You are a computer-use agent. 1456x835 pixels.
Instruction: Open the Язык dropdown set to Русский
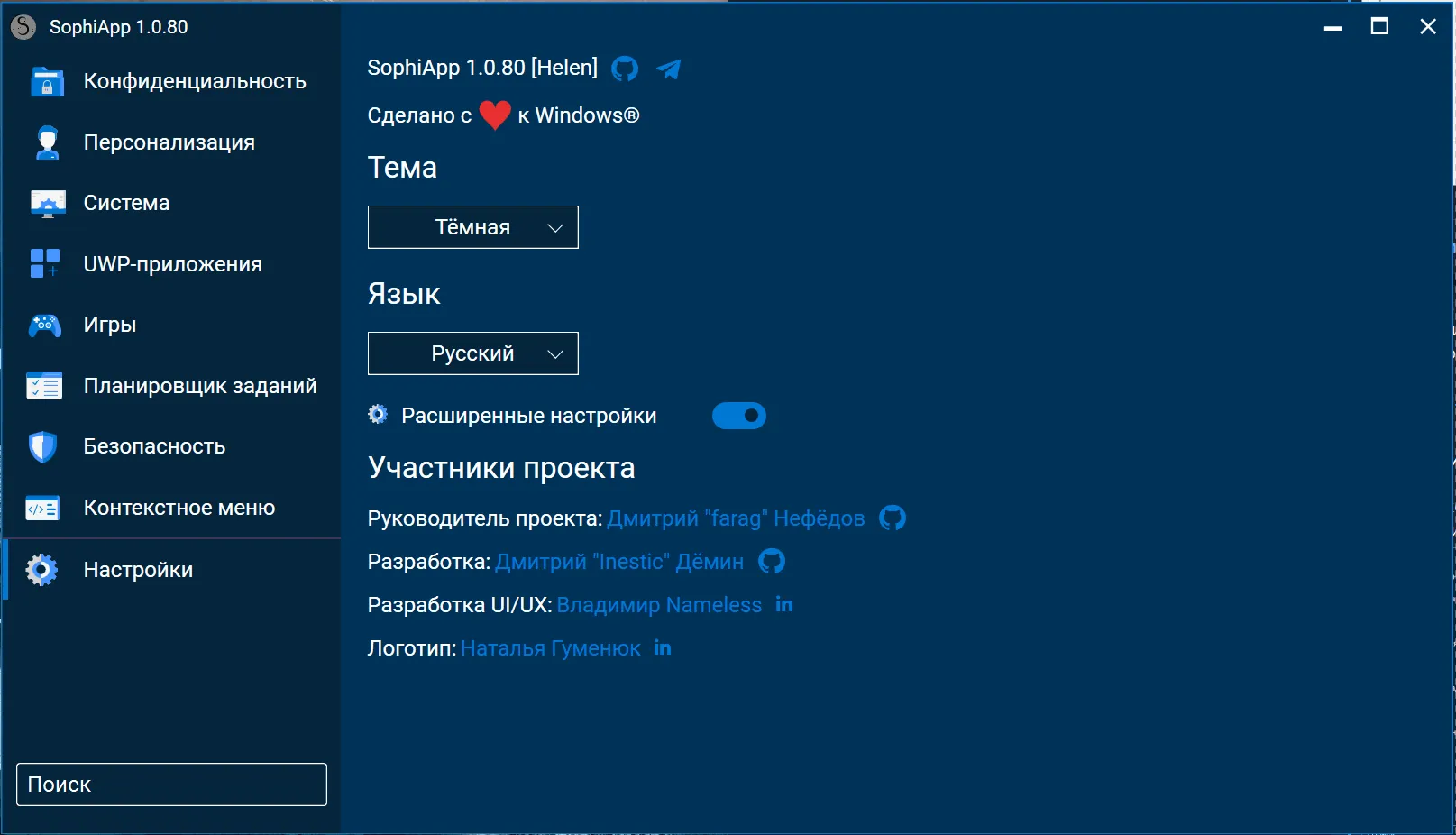473,353
